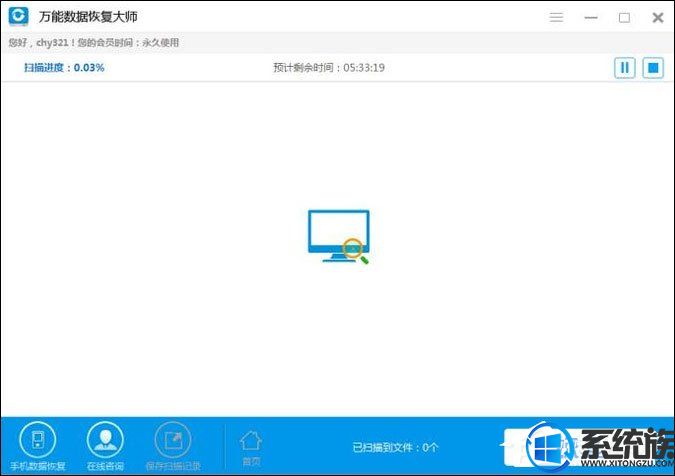This screenshot has height=476, width=675.
Task: Minimize the recovery window
Action: 591,18
